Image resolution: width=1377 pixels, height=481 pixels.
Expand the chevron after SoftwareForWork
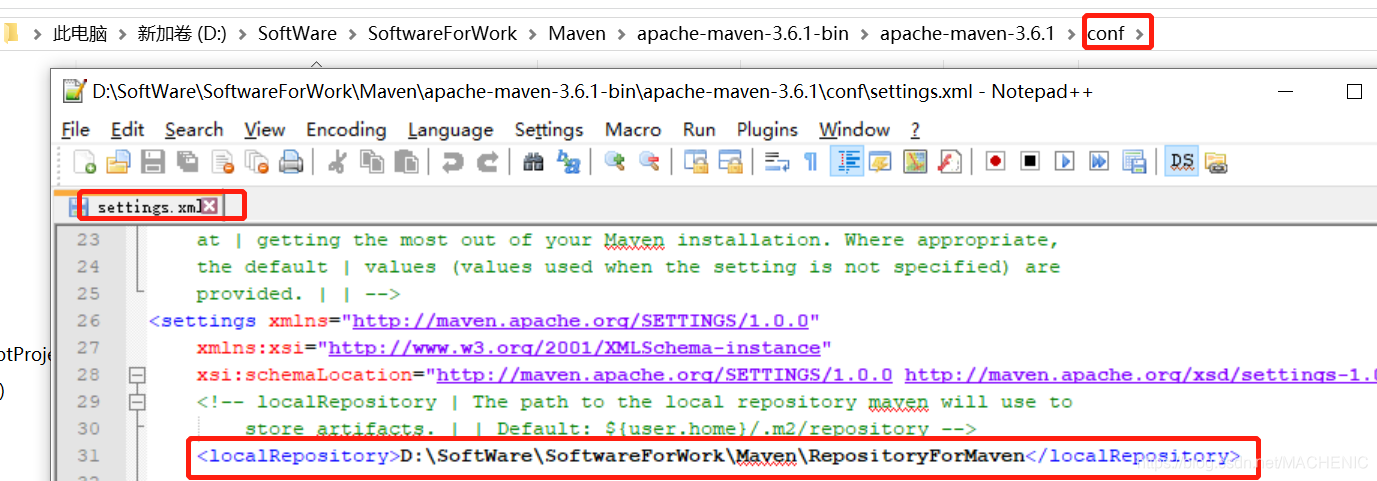[x=533, y=34]
